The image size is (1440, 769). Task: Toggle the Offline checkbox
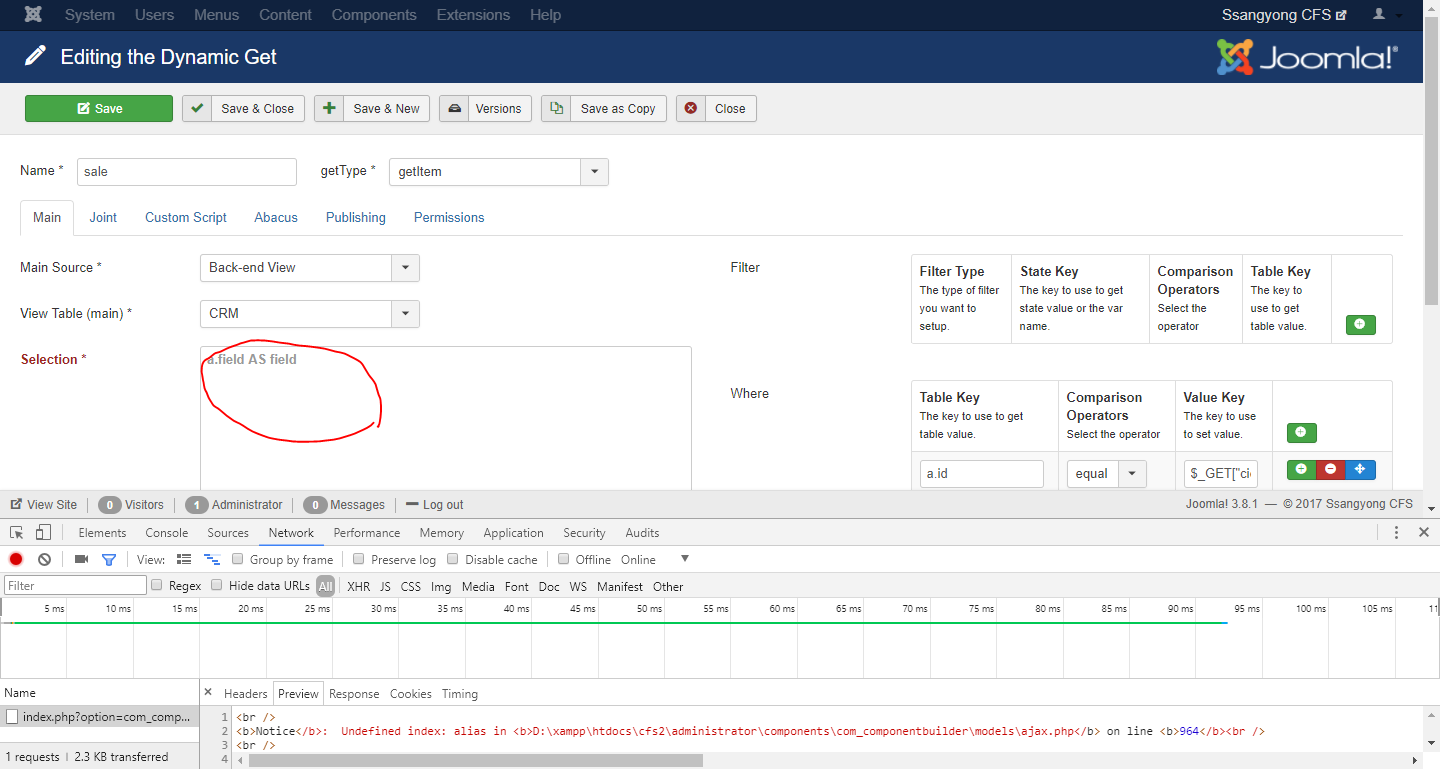[564, 559]
